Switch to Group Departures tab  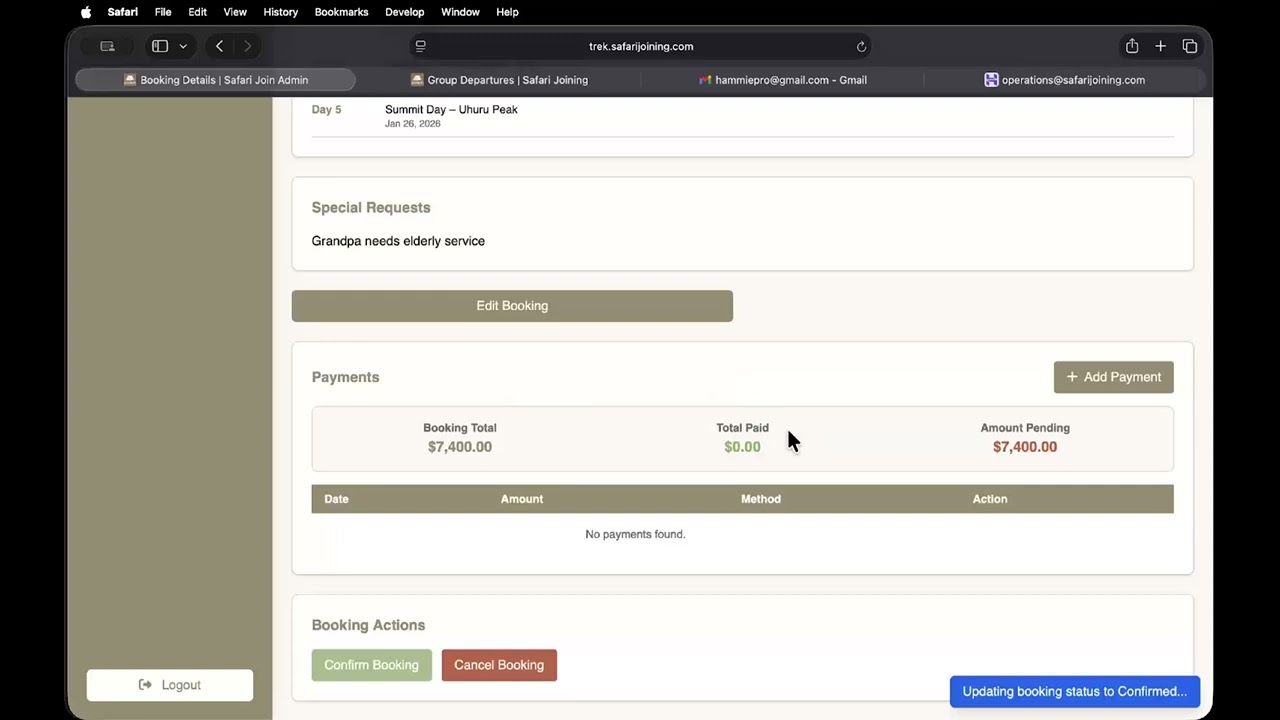tap(499, 80)
